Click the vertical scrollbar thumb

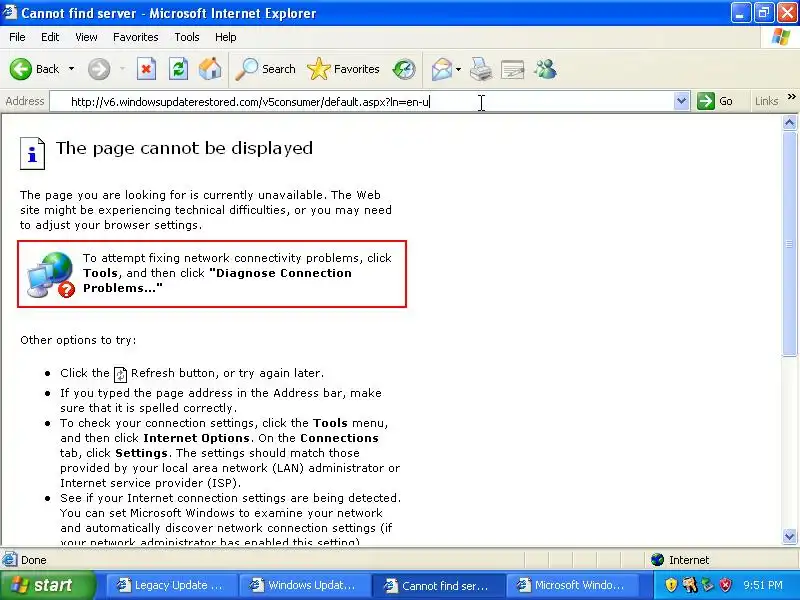(x=789, y=243)
